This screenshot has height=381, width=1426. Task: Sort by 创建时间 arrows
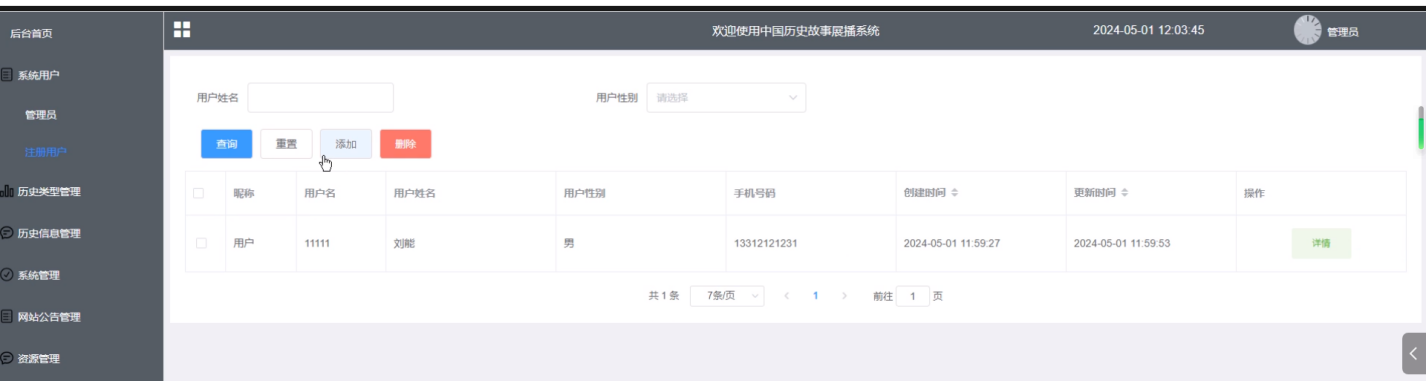pyautogui.click(x=955, y=193)
